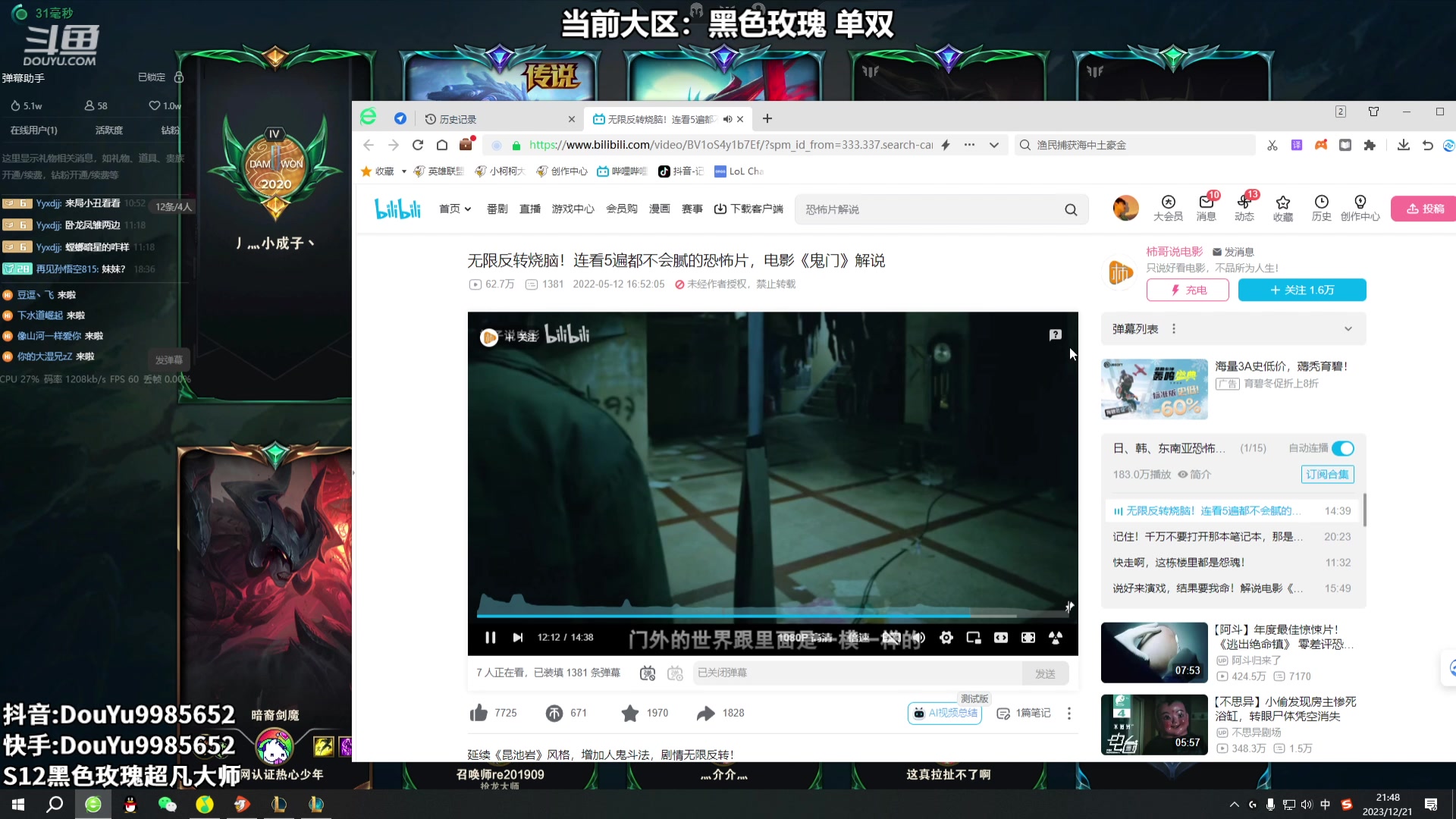This screenshot has width=1456, height=819.
Task: Click the 充电 charge button
Action: tap(1188, 290)
